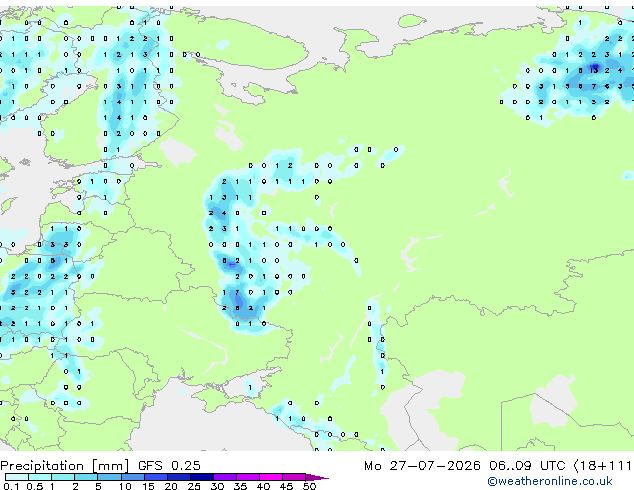Screen dimensions: 634x490
Task: Open the weatheronline.co.uk copyright link
Action: [549, 481]
